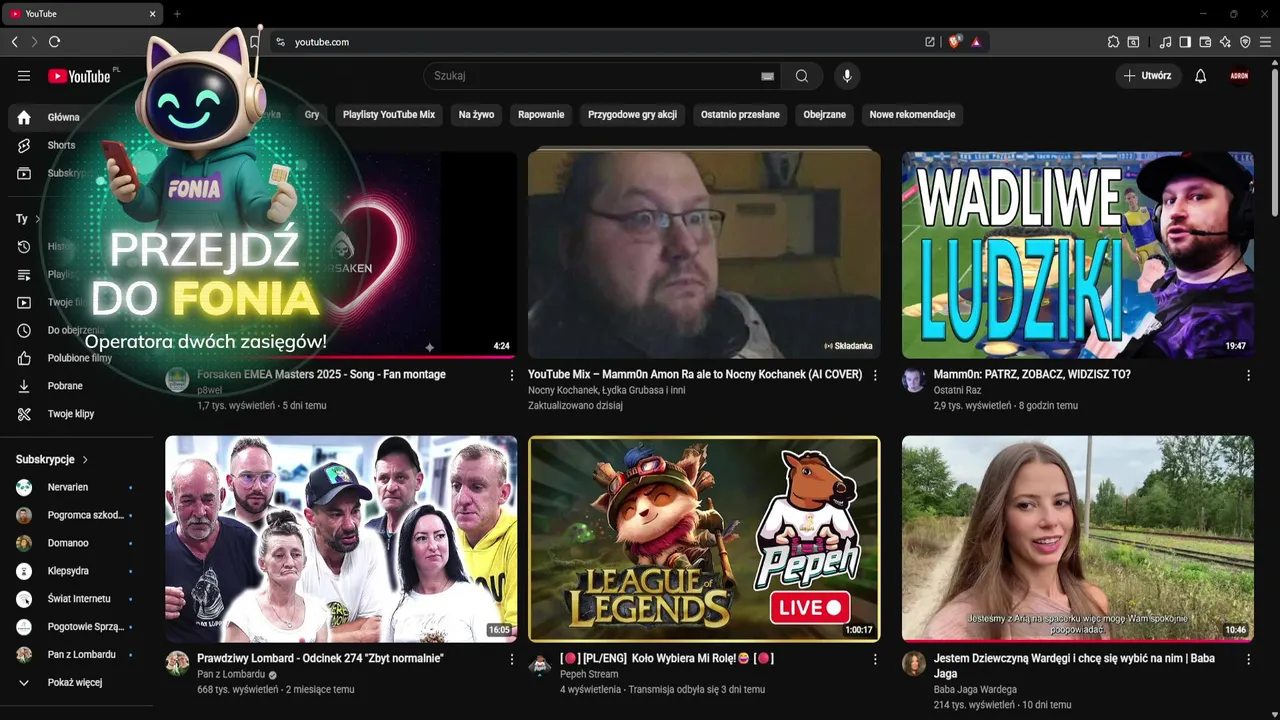Open a new browser tab with plus

(177, 14)
